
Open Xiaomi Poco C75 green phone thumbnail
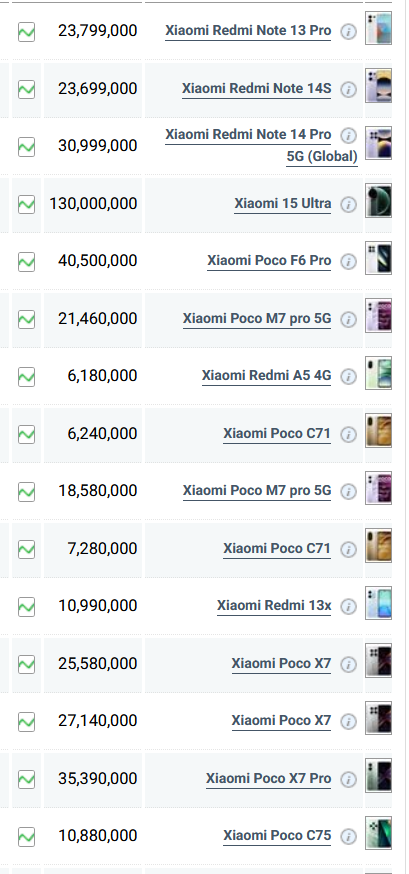point(378,833)
